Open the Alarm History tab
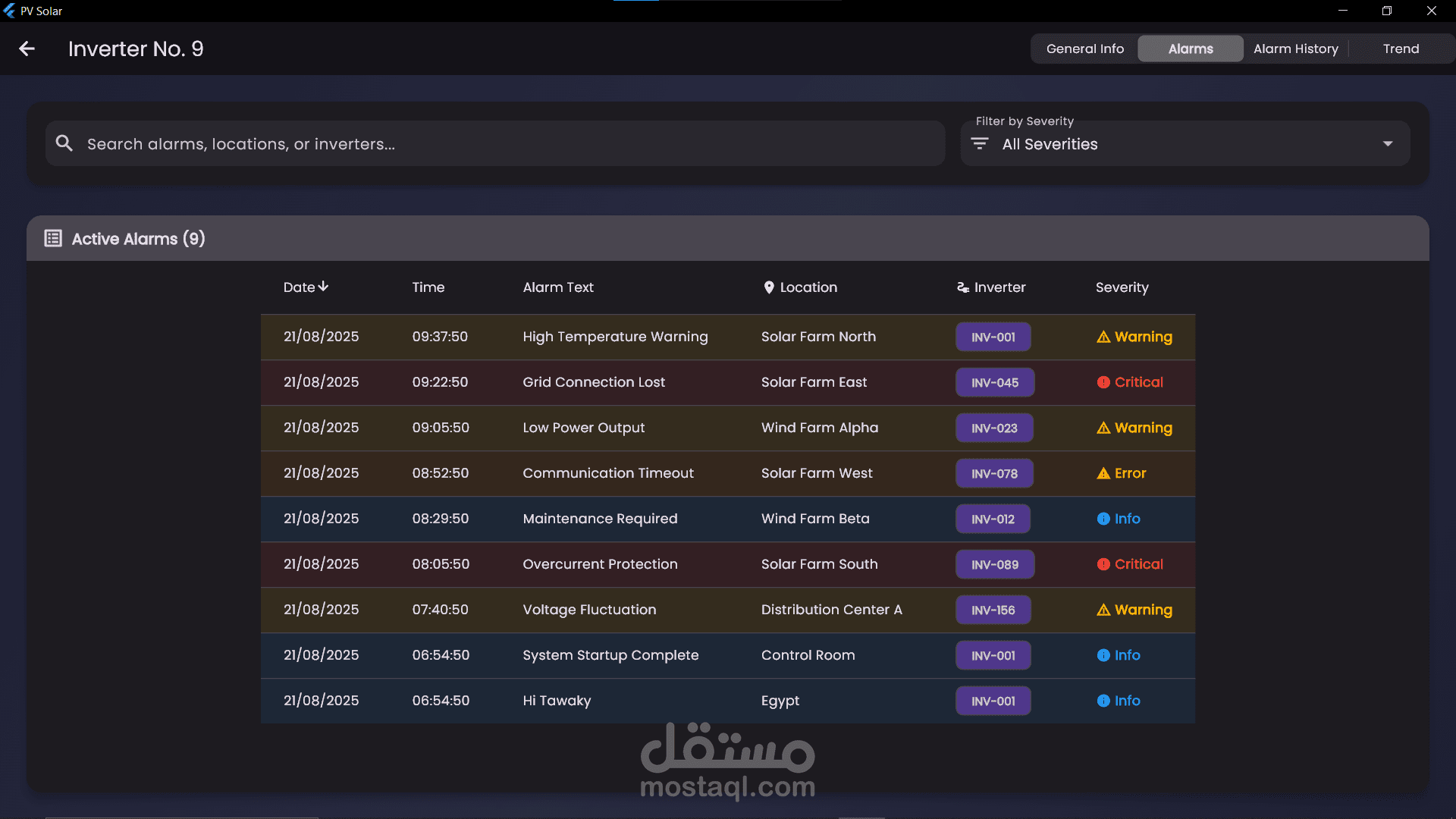The image size is (1456, 819). [x=1295, y=49]
